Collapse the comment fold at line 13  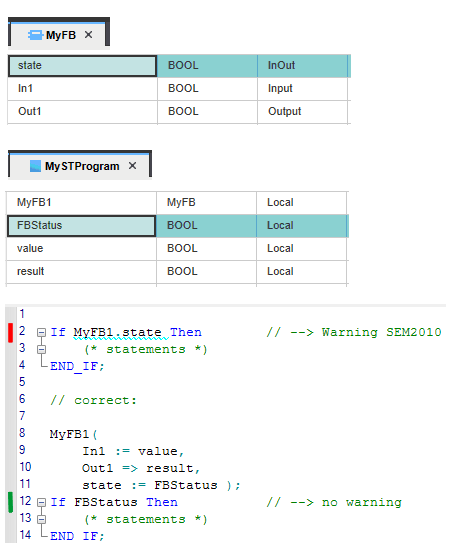pyautogui.click(x=41, y=519)
